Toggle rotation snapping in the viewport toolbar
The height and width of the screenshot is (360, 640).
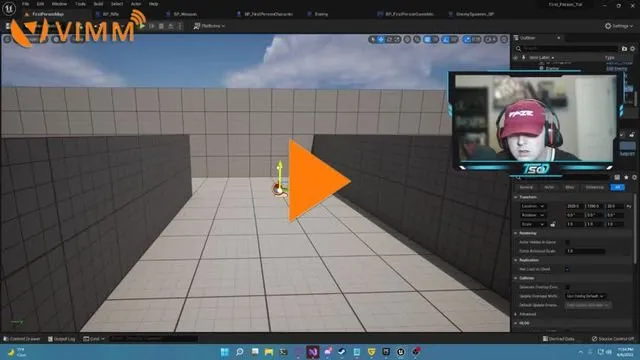446,40
